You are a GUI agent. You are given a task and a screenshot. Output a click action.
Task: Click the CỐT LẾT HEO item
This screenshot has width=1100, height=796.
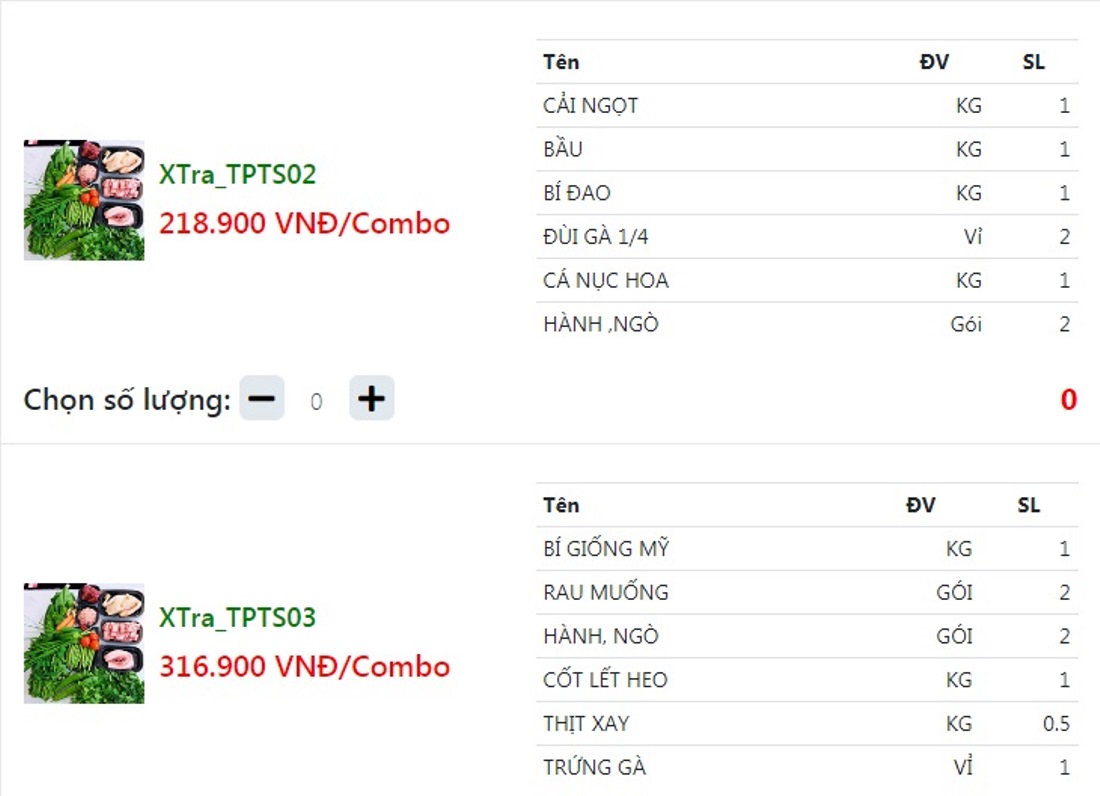point(605,680)
